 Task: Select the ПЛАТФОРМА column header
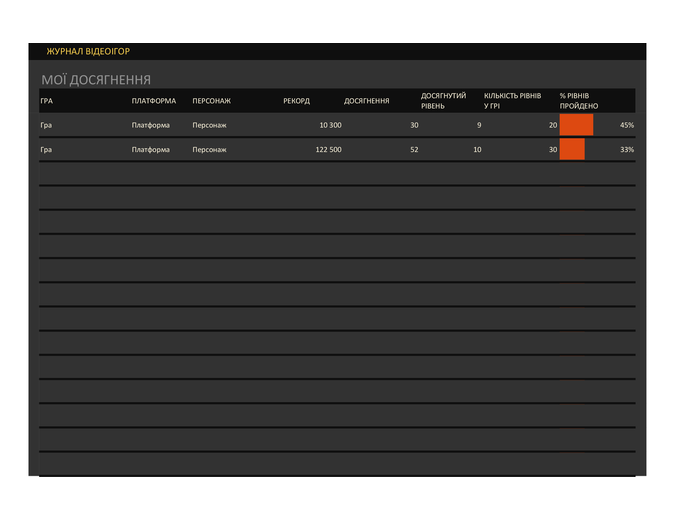coord(154,101)
